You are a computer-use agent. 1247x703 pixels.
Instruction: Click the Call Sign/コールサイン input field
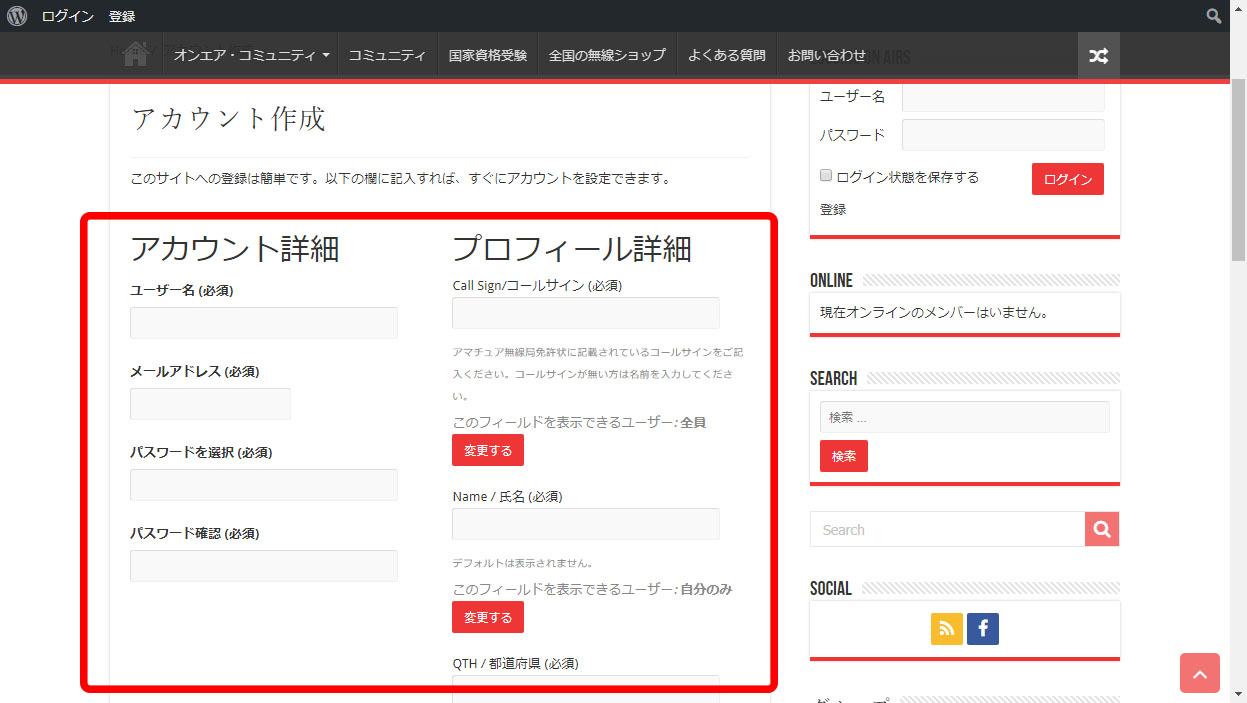(x=585, y=313)
